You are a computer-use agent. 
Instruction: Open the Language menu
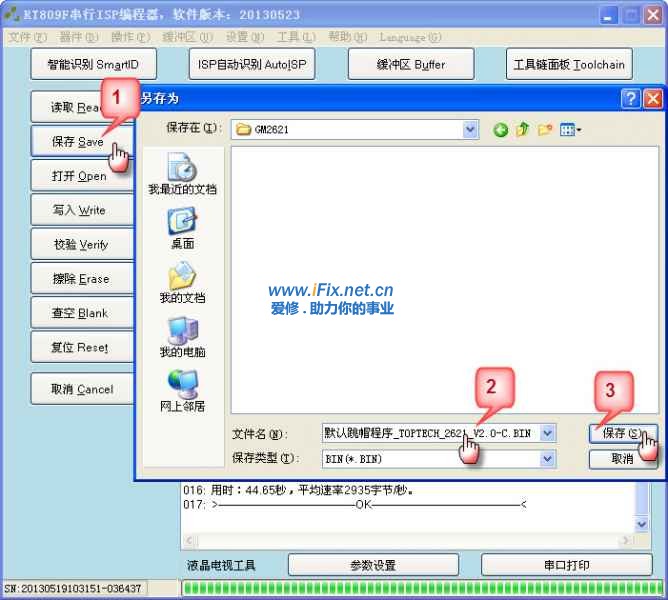coord(410,37)
